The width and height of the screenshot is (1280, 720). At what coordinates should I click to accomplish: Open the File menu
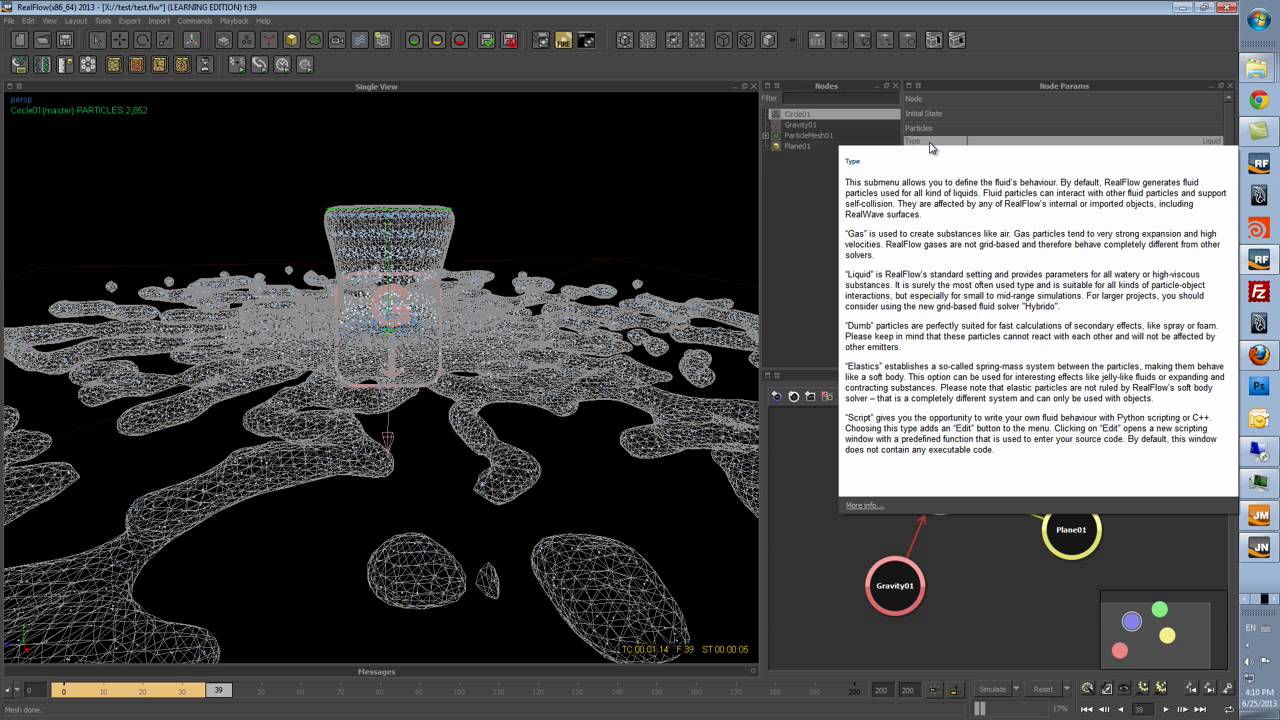[x=9, y=20]
